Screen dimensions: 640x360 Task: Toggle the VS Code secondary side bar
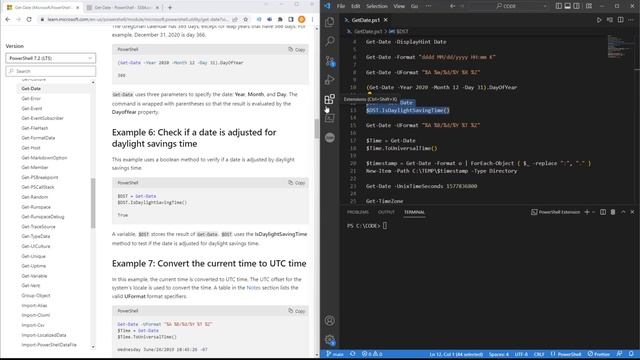[576, 6]
